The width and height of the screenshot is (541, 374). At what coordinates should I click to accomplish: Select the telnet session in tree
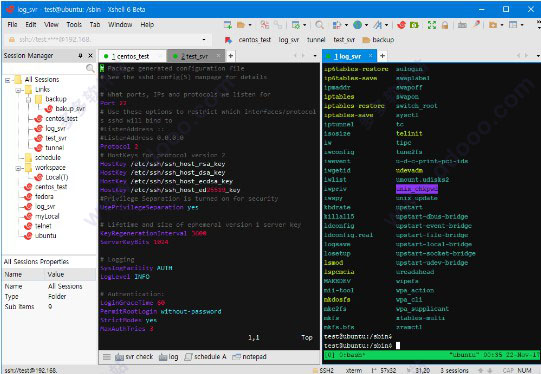[38, 226]
